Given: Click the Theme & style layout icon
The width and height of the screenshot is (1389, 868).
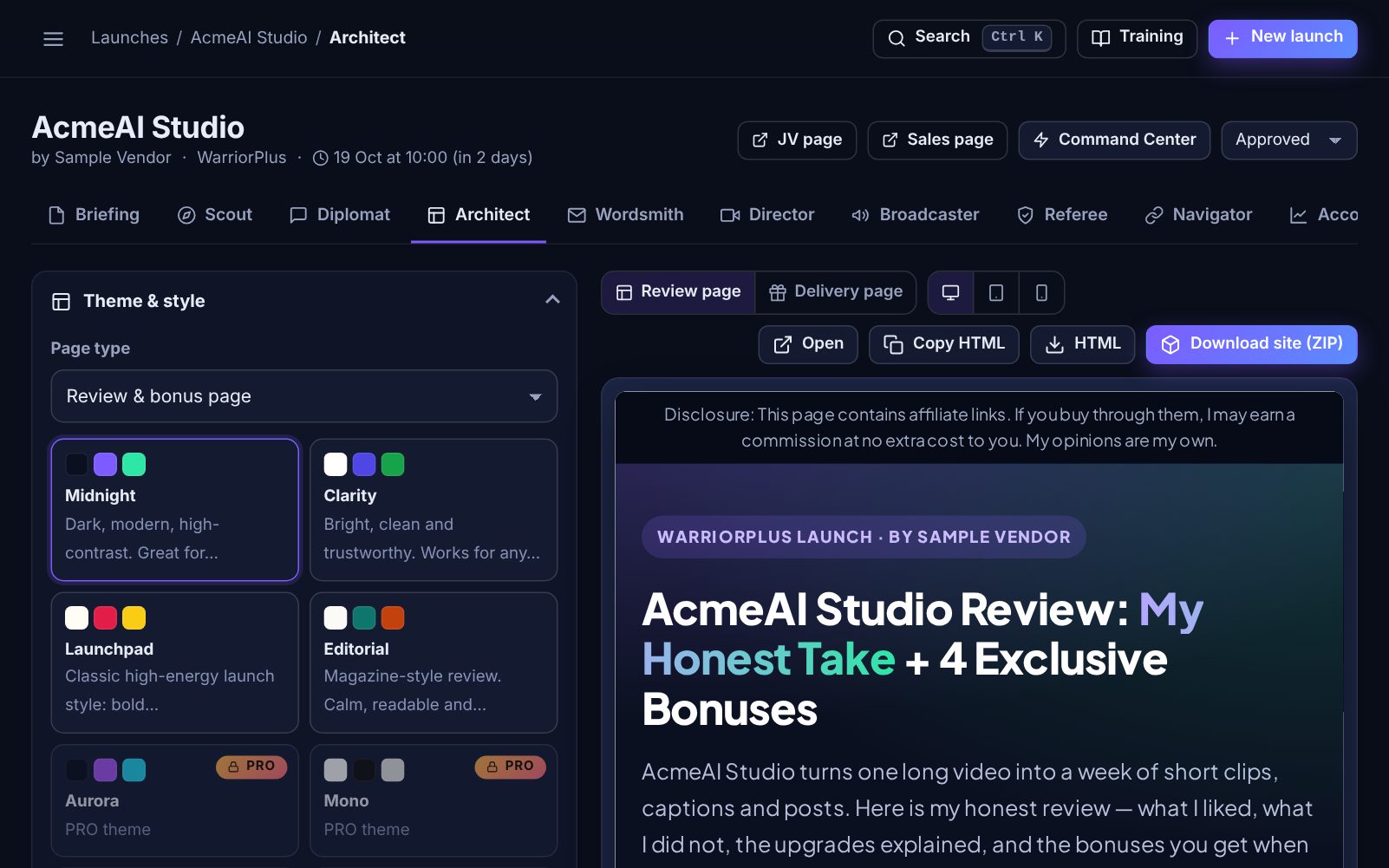Looking at the screenshot, I should tap(61, 302).
